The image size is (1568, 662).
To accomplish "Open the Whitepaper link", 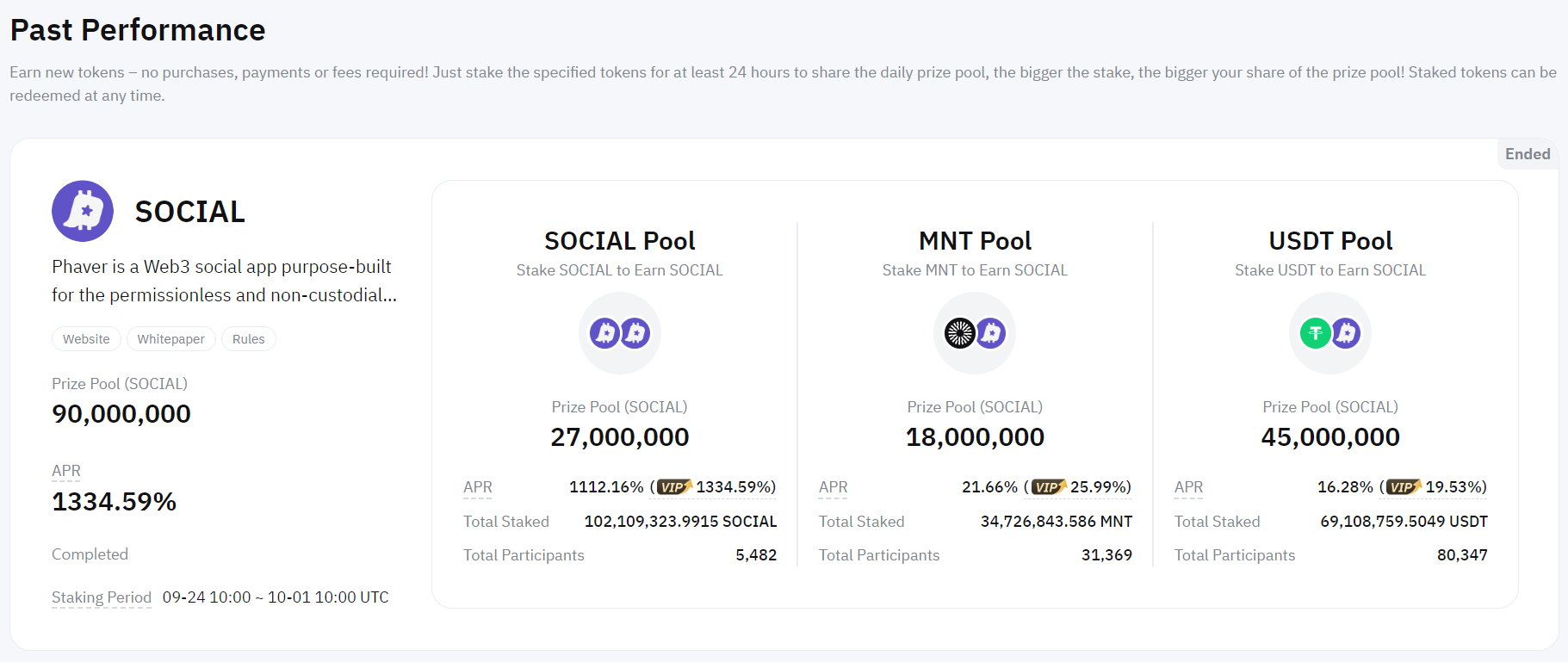I will (170, 339).
